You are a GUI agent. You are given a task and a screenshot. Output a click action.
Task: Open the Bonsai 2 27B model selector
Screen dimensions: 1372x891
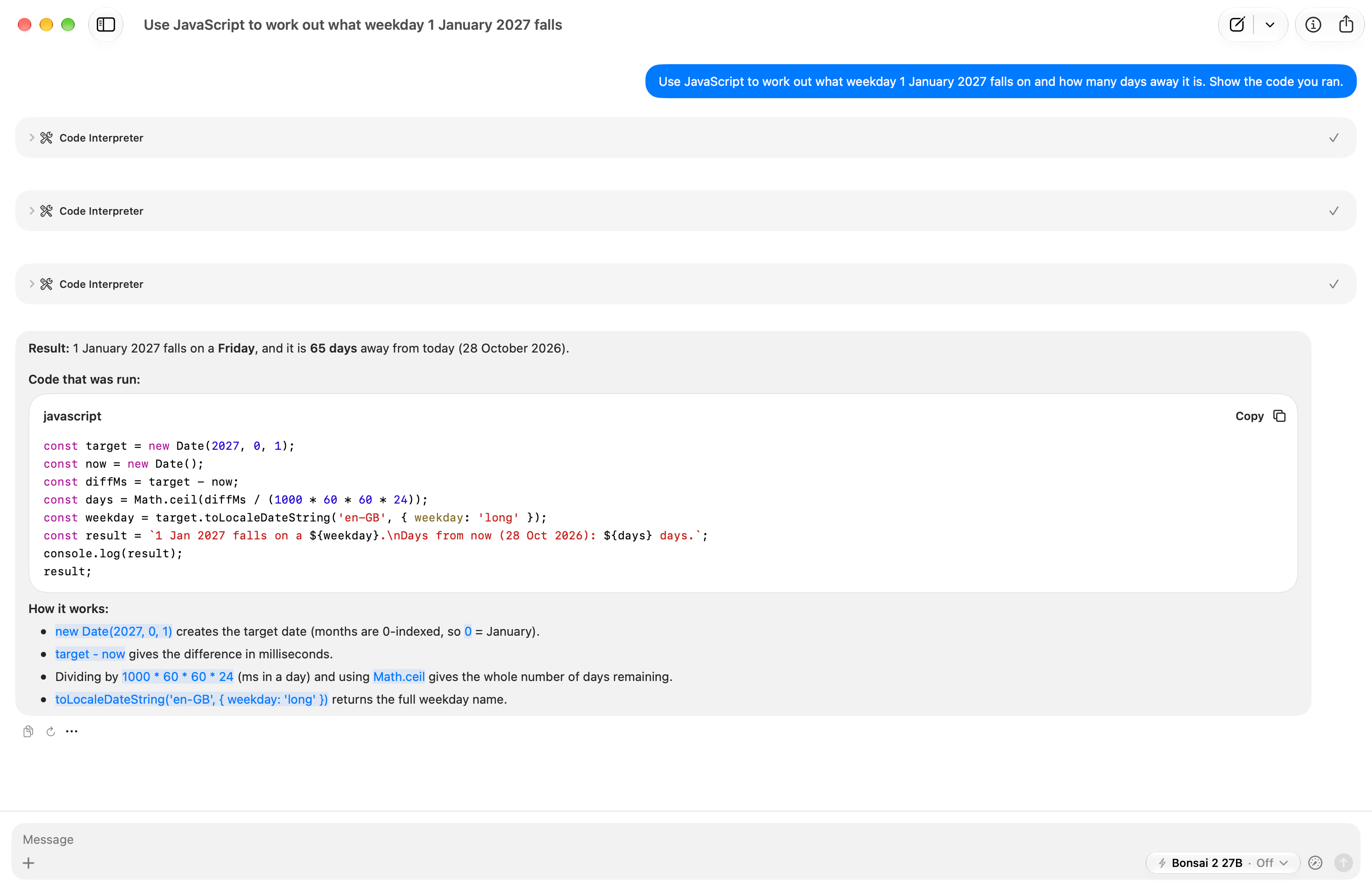(x=1223, y=863)
